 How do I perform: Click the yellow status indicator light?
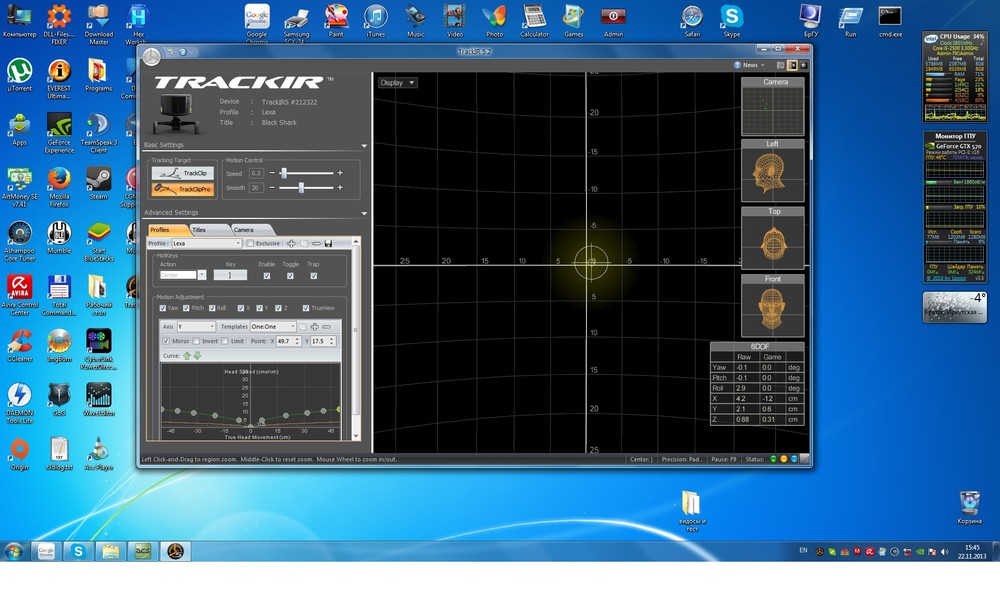pyautogui.click(x=784, y=459)
